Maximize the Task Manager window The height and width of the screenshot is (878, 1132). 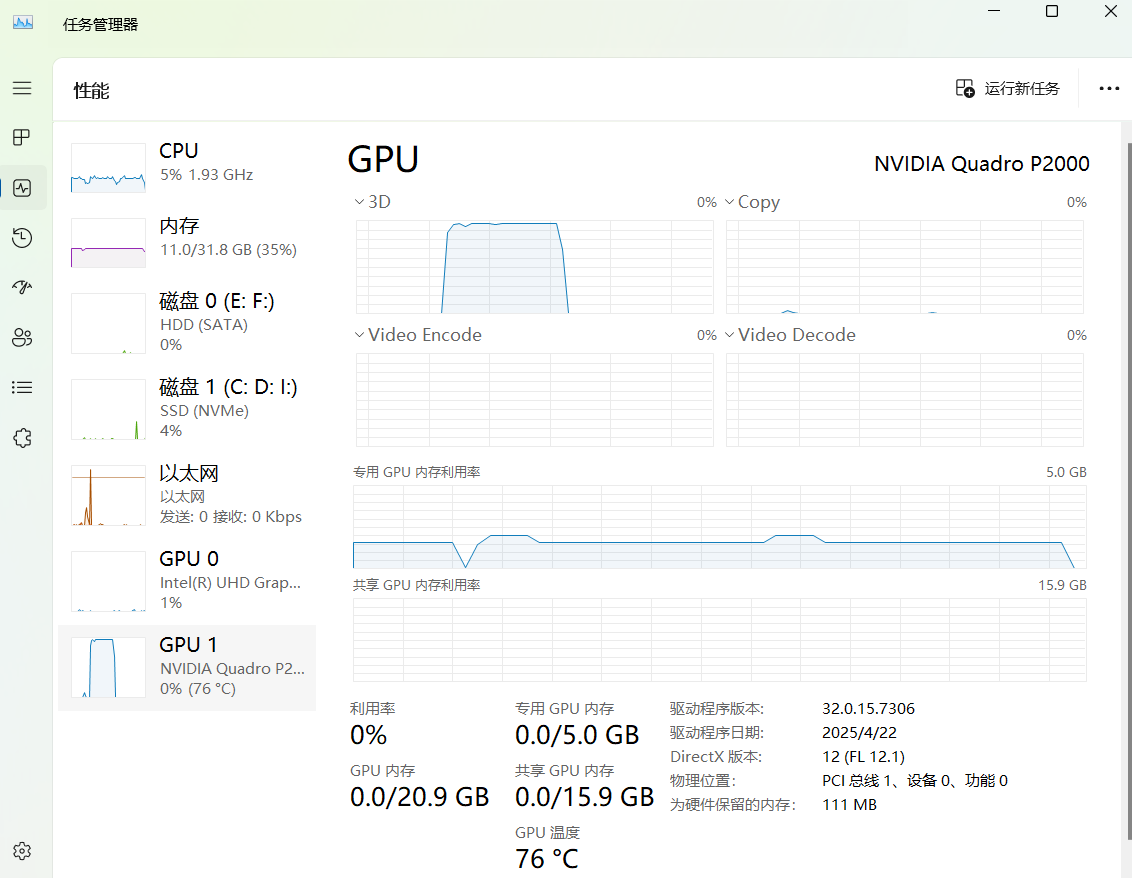(1052, 12)
